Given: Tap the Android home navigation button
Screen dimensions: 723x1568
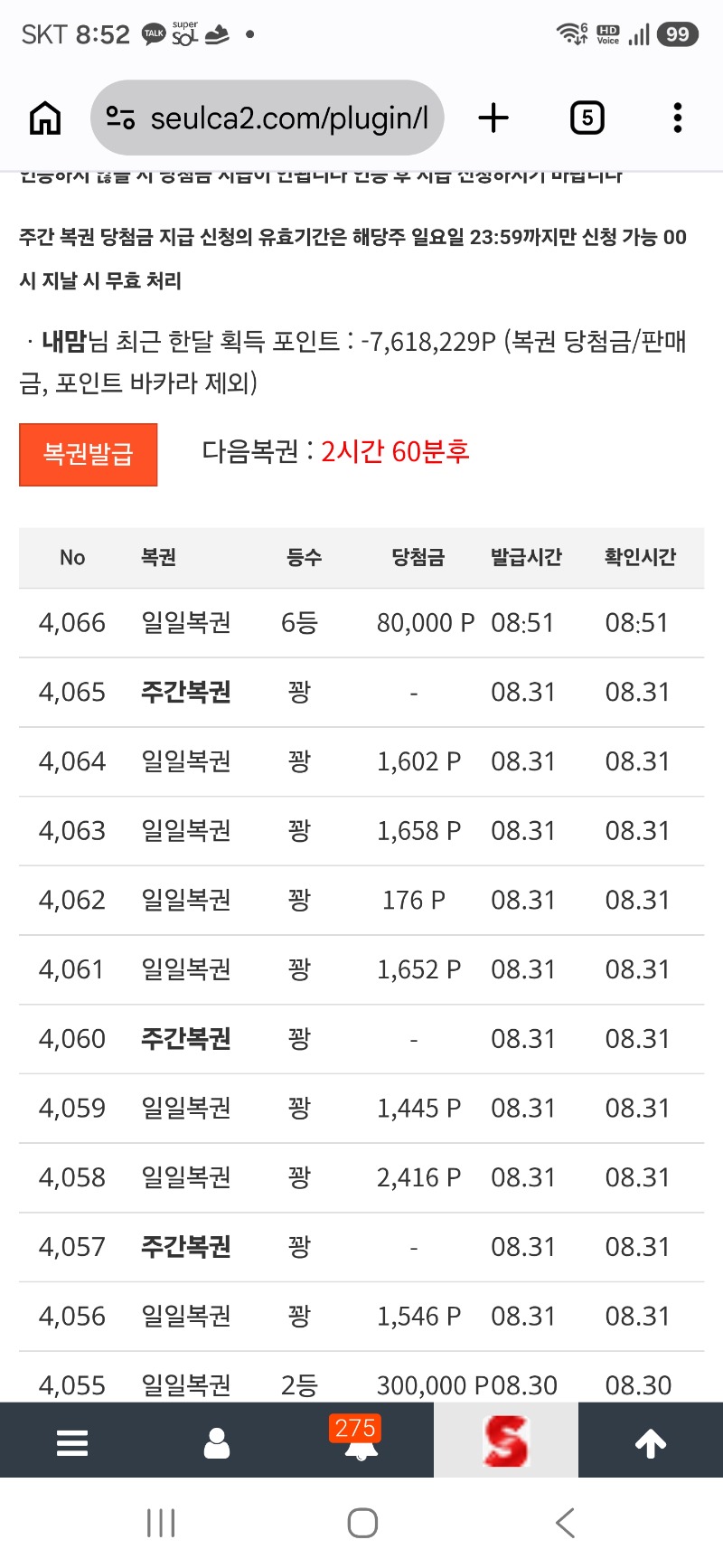Looking at the screenshot, I should (x=362, y=1523).
